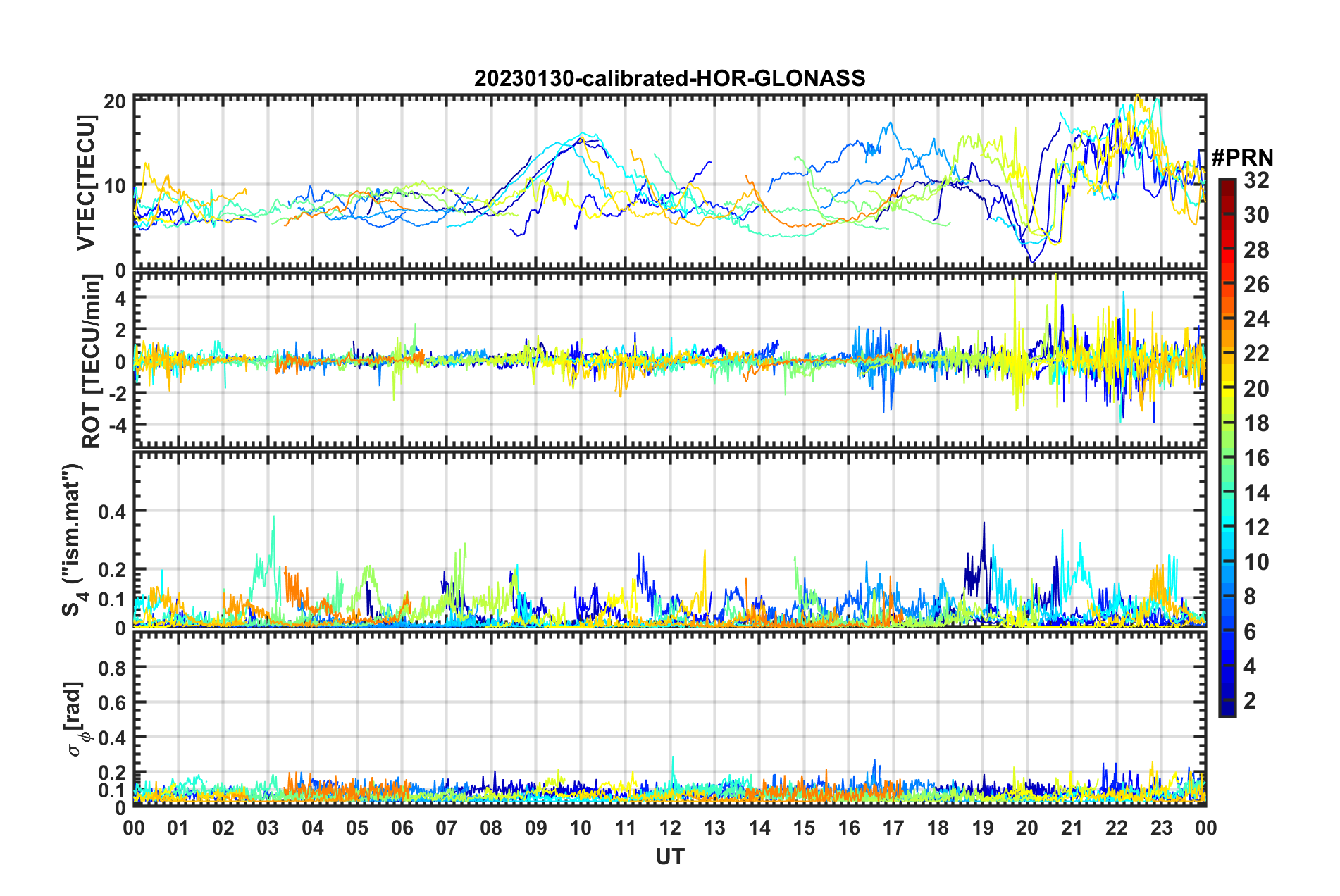Click the colorbar tick label 2

coord(1250,700)
